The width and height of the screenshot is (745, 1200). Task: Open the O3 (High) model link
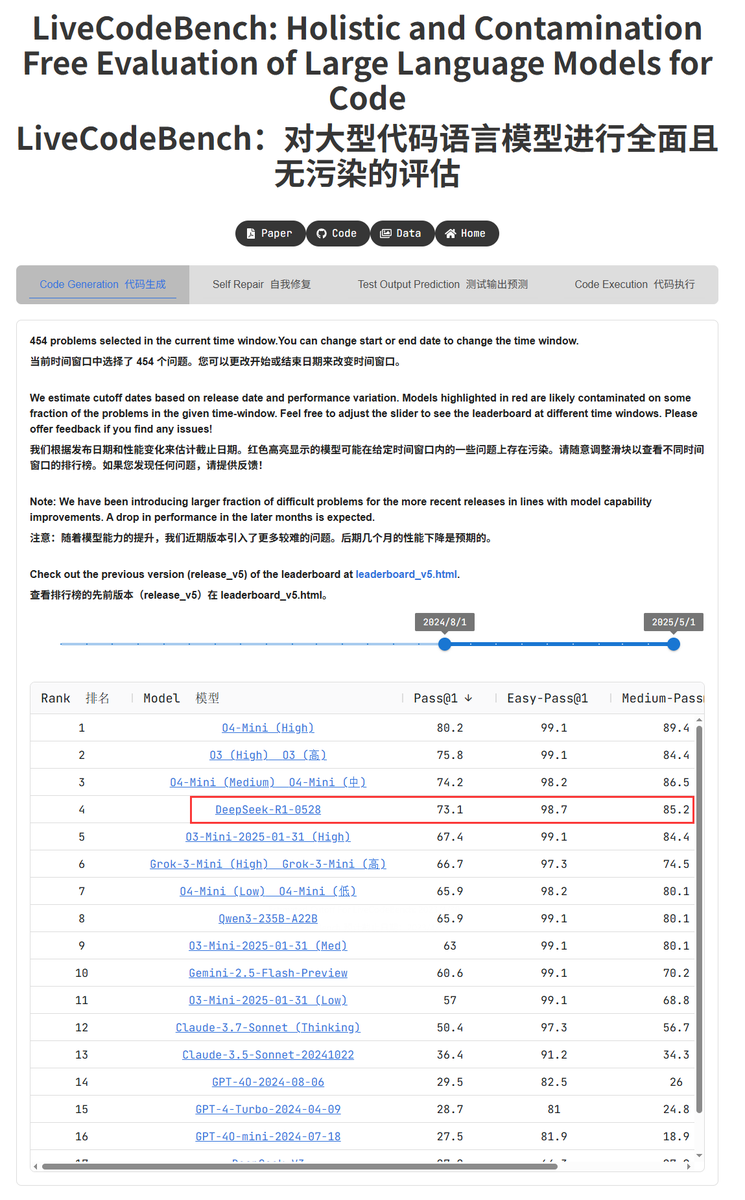point(268,755)
